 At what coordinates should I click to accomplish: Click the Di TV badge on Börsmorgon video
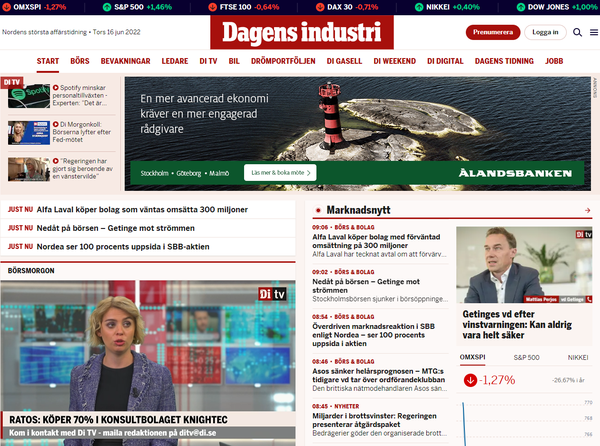pyautogui.click(x=272, y=294)
